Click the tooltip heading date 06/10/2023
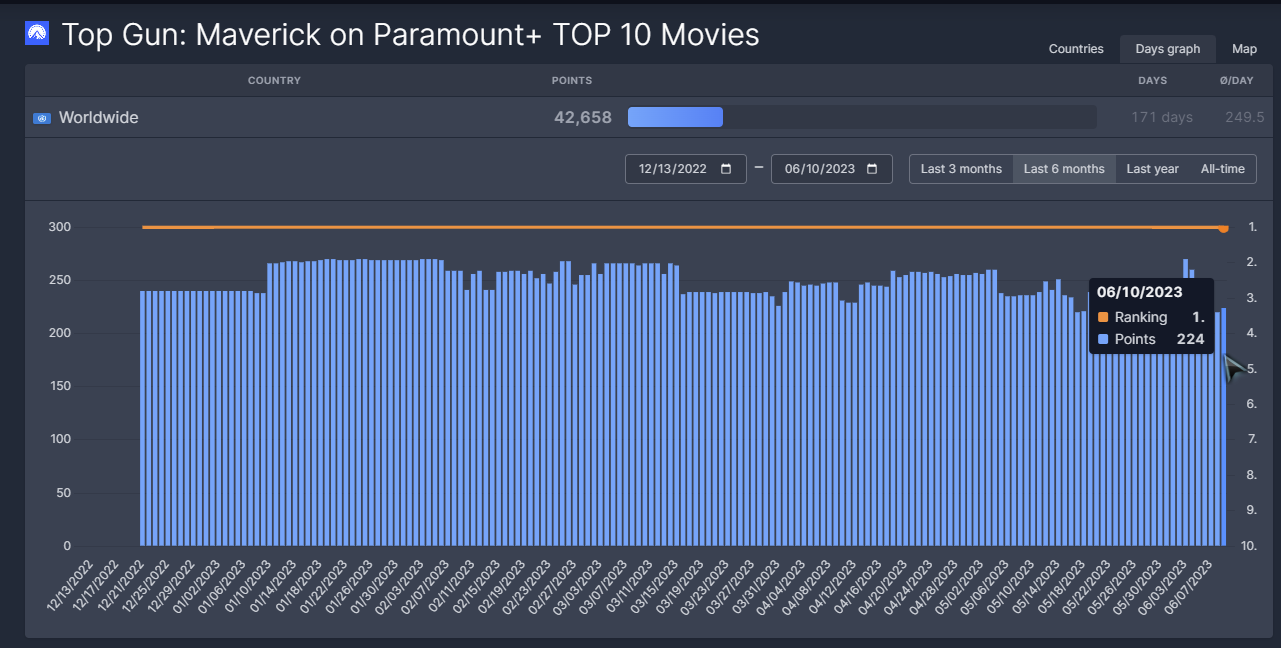 click(1140, 292)
